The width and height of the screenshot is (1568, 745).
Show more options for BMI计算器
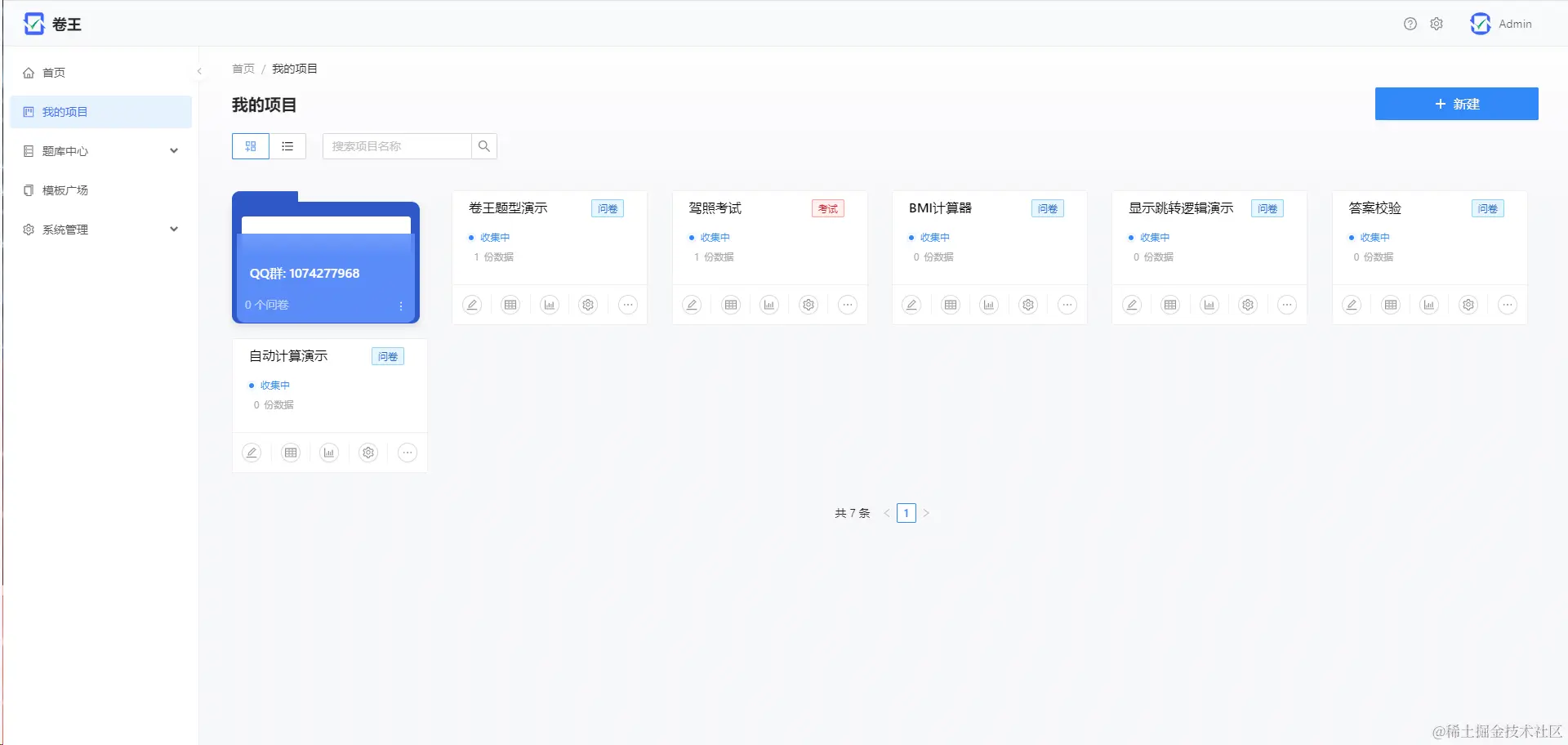point(1067,305)
